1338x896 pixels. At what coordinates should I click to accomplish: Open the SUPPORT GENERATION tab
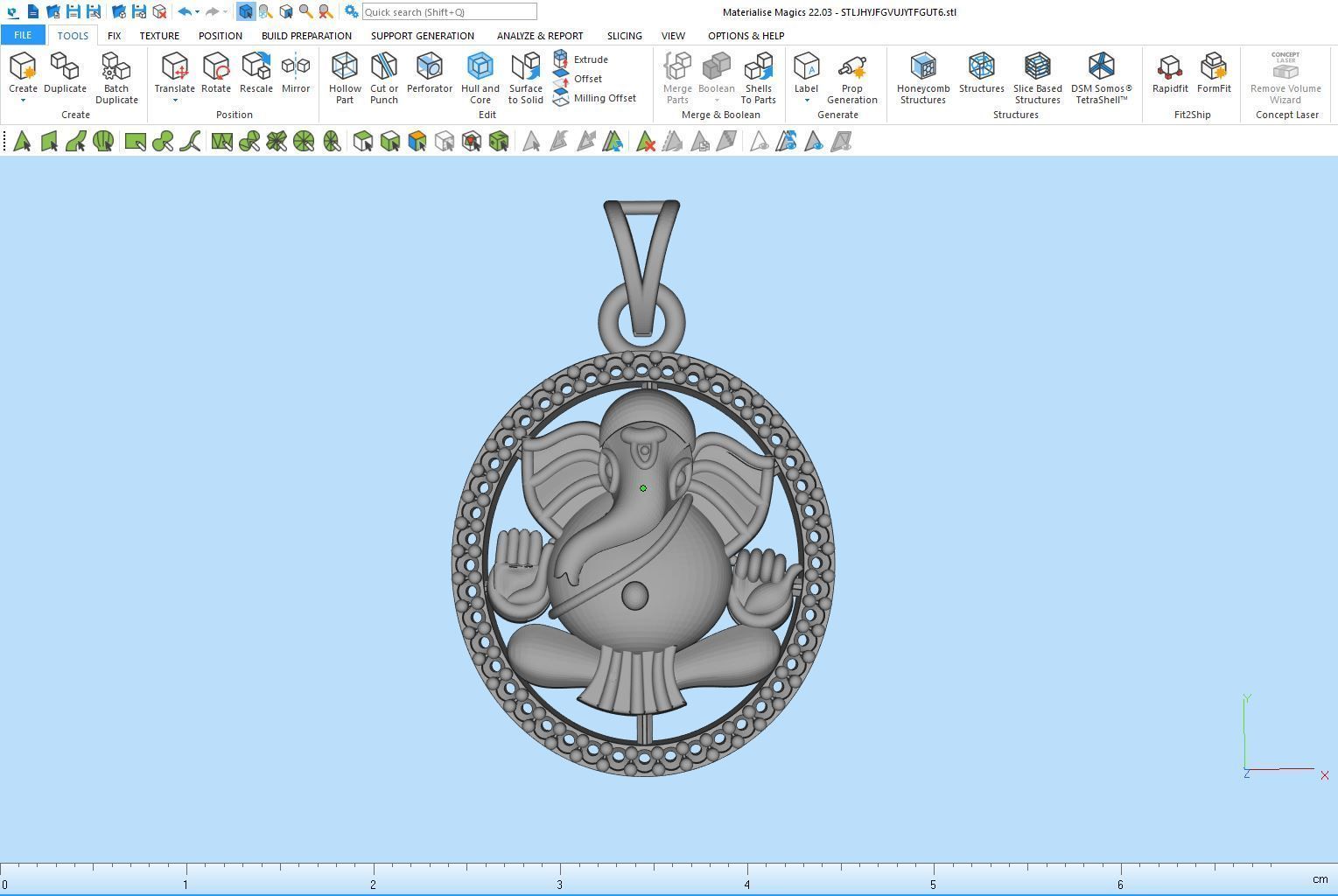[422, 36]
